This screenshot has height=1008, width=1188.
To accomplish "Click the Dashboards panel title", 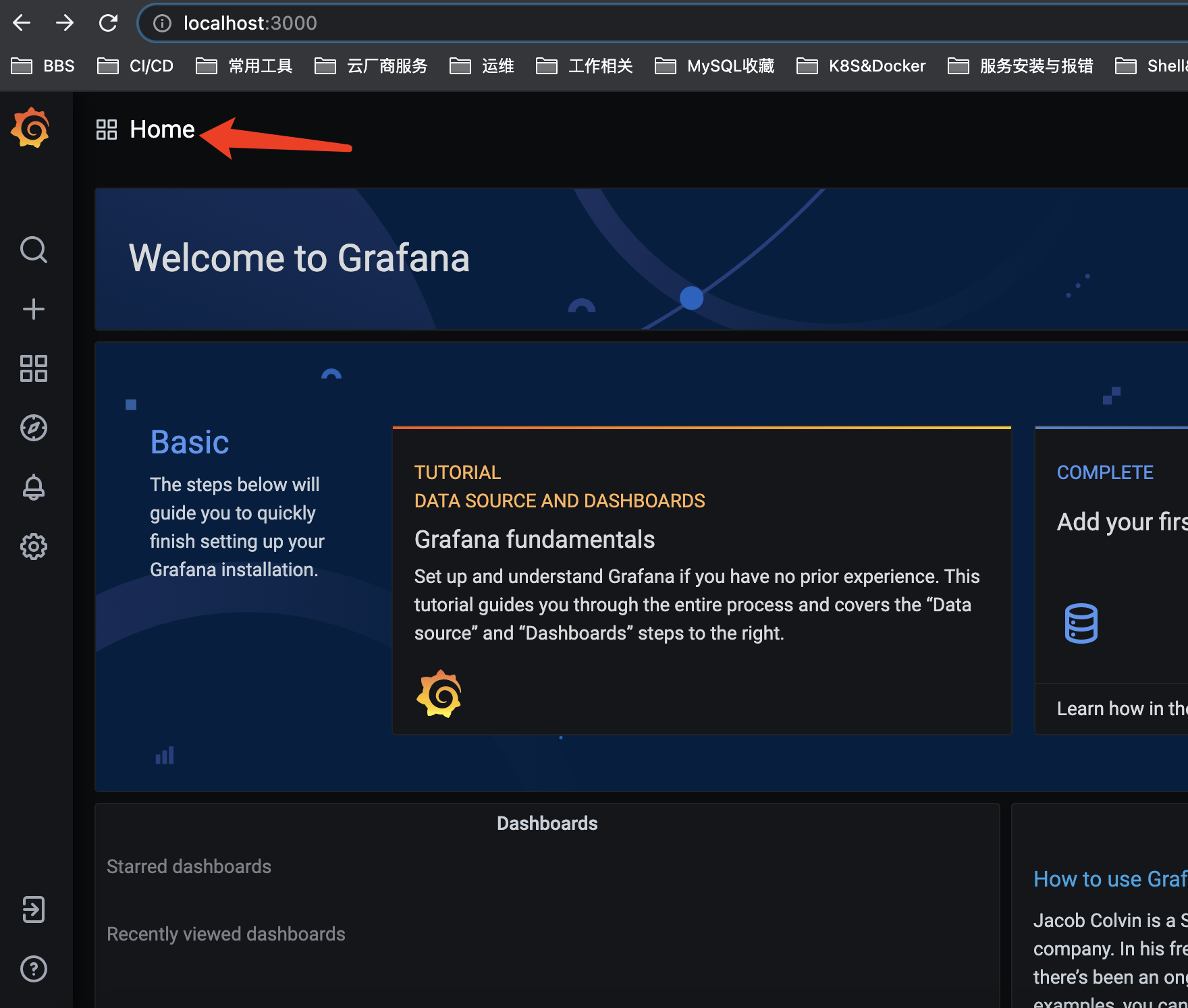I will pyautogui.click(x=547, y=823).
